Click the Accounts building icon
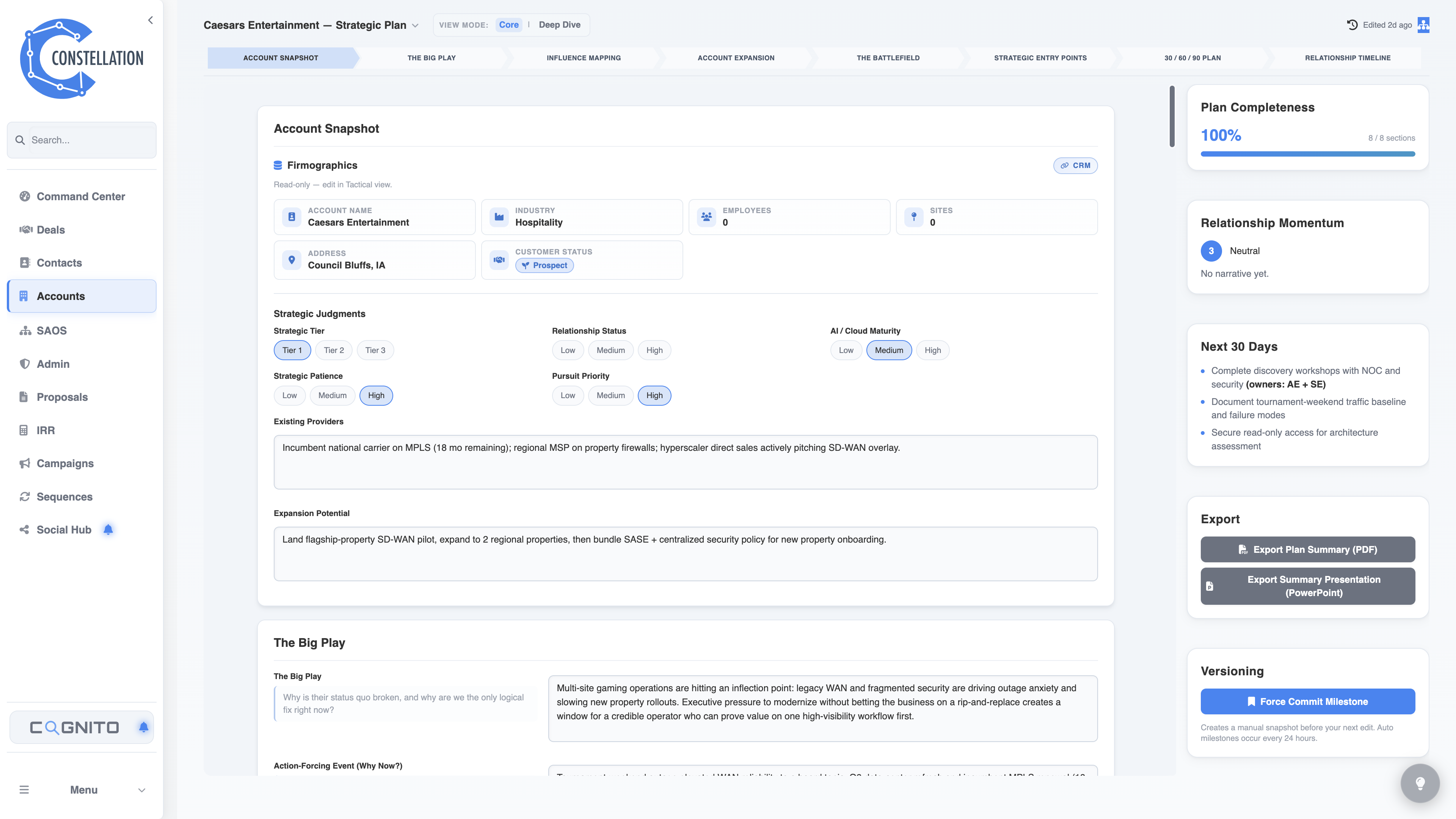Screen dimensions: 1456x819 coord(23,296)
